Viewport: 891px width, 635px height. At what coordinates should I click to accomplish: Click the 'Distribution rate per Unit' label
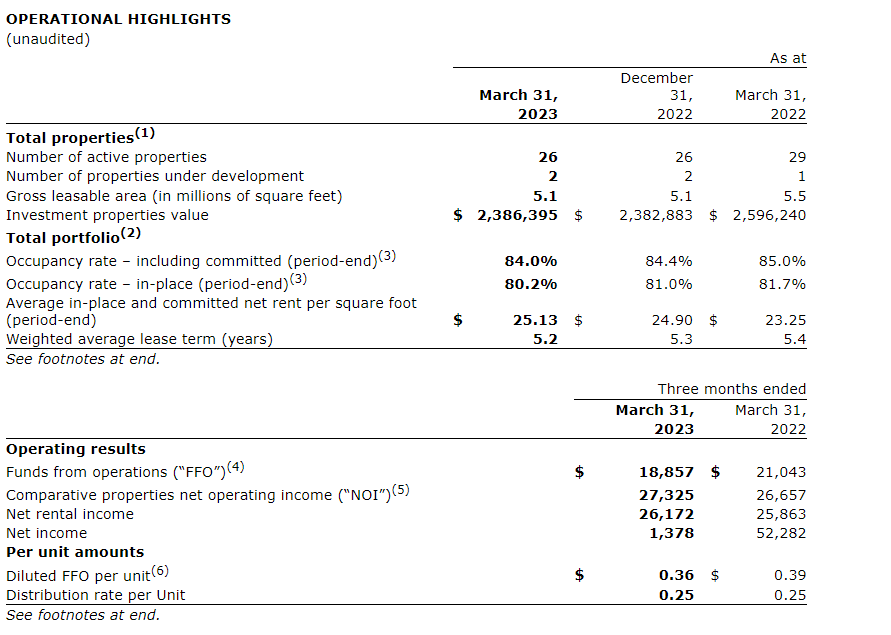coord(96,595)
